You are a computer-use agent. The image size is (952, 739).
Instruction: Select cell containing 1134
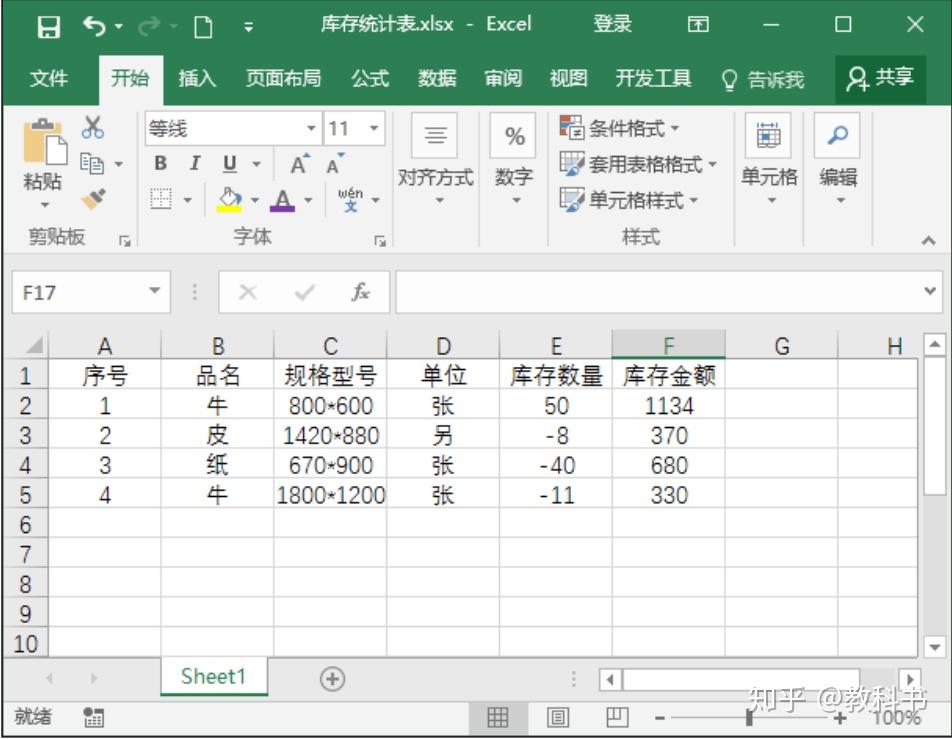[668, 405]
